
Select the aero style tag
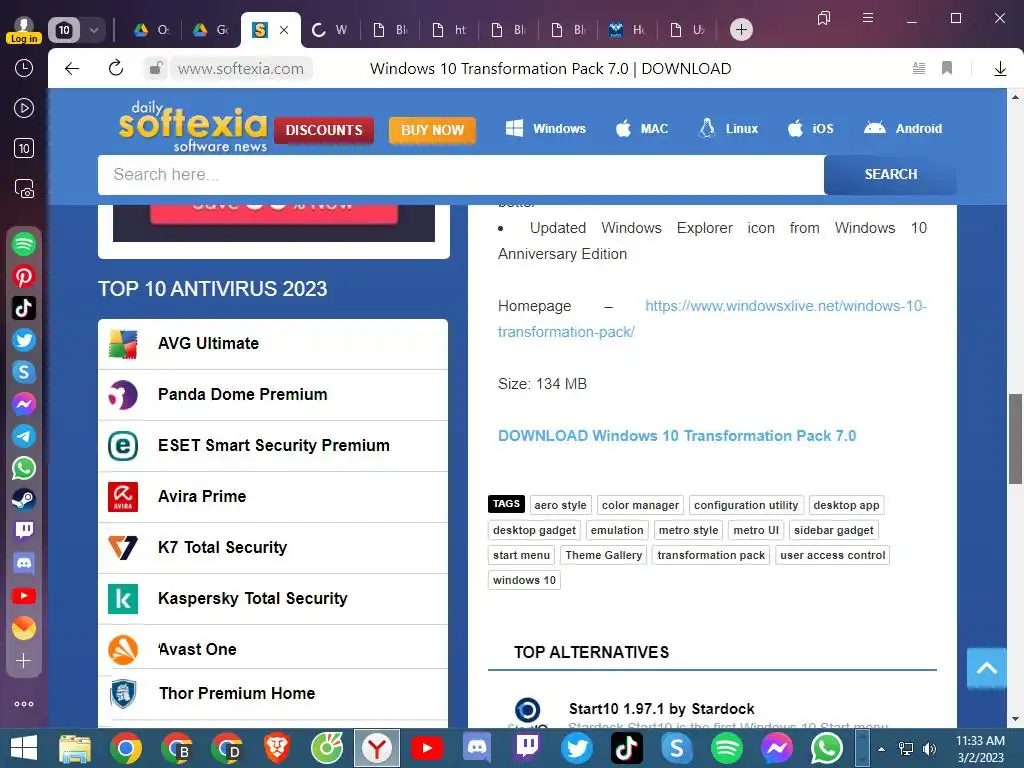coord(560,505)
